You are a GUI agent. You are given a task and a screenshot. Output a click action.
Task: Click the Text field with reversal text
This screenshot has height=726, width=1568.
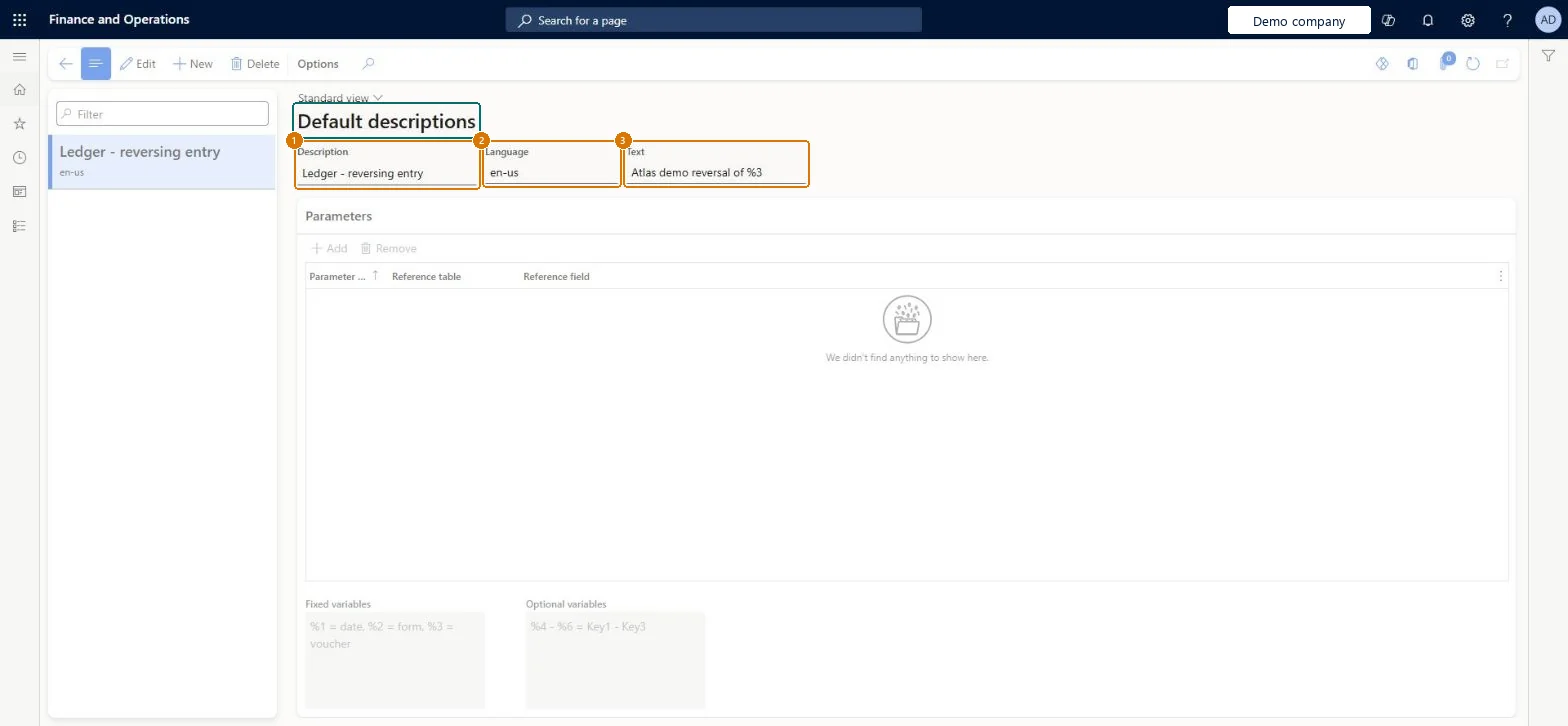click(716, 173)
